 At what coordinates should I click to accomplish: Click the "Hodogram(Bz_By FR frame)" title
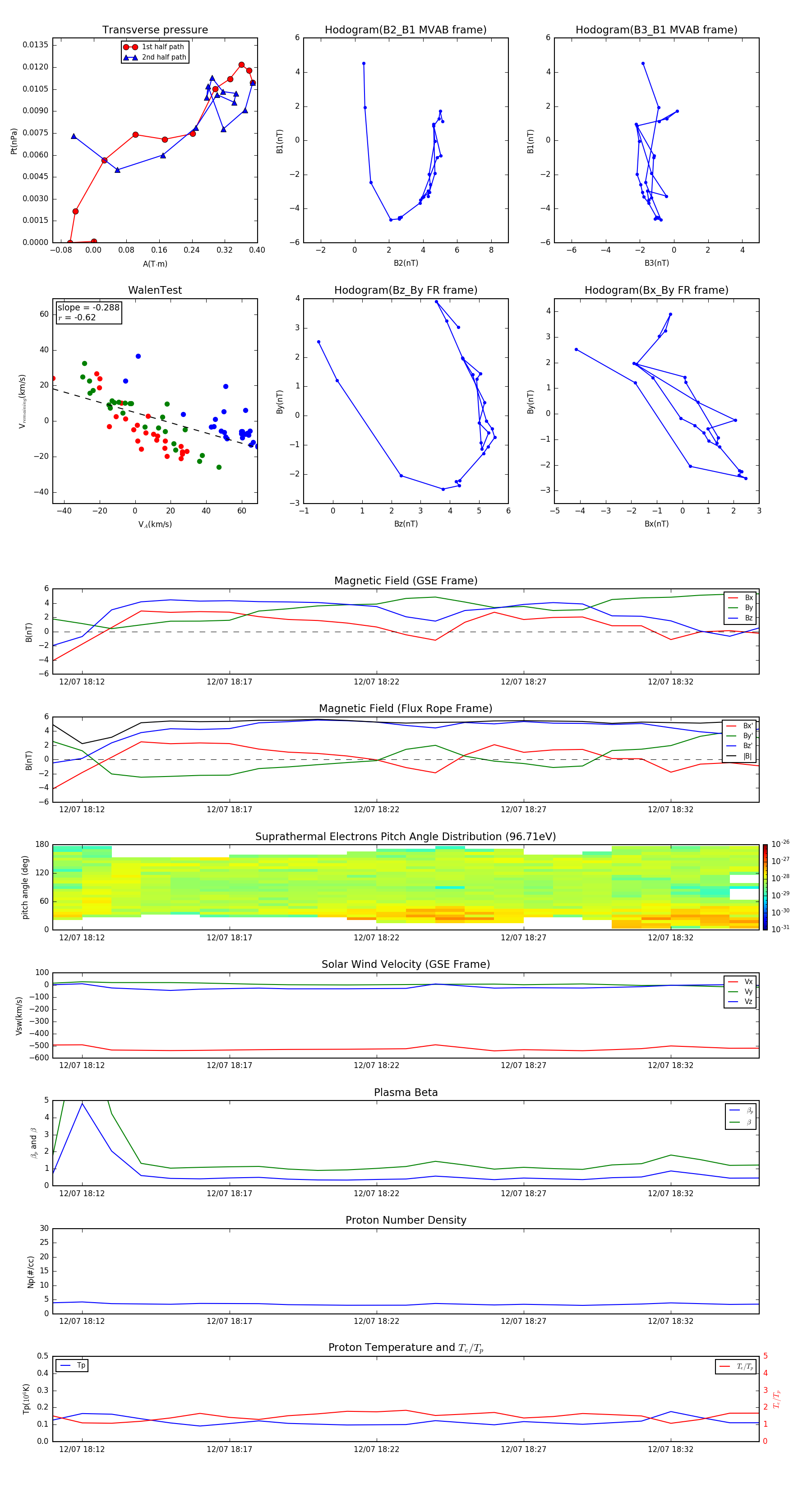point(406,290)
